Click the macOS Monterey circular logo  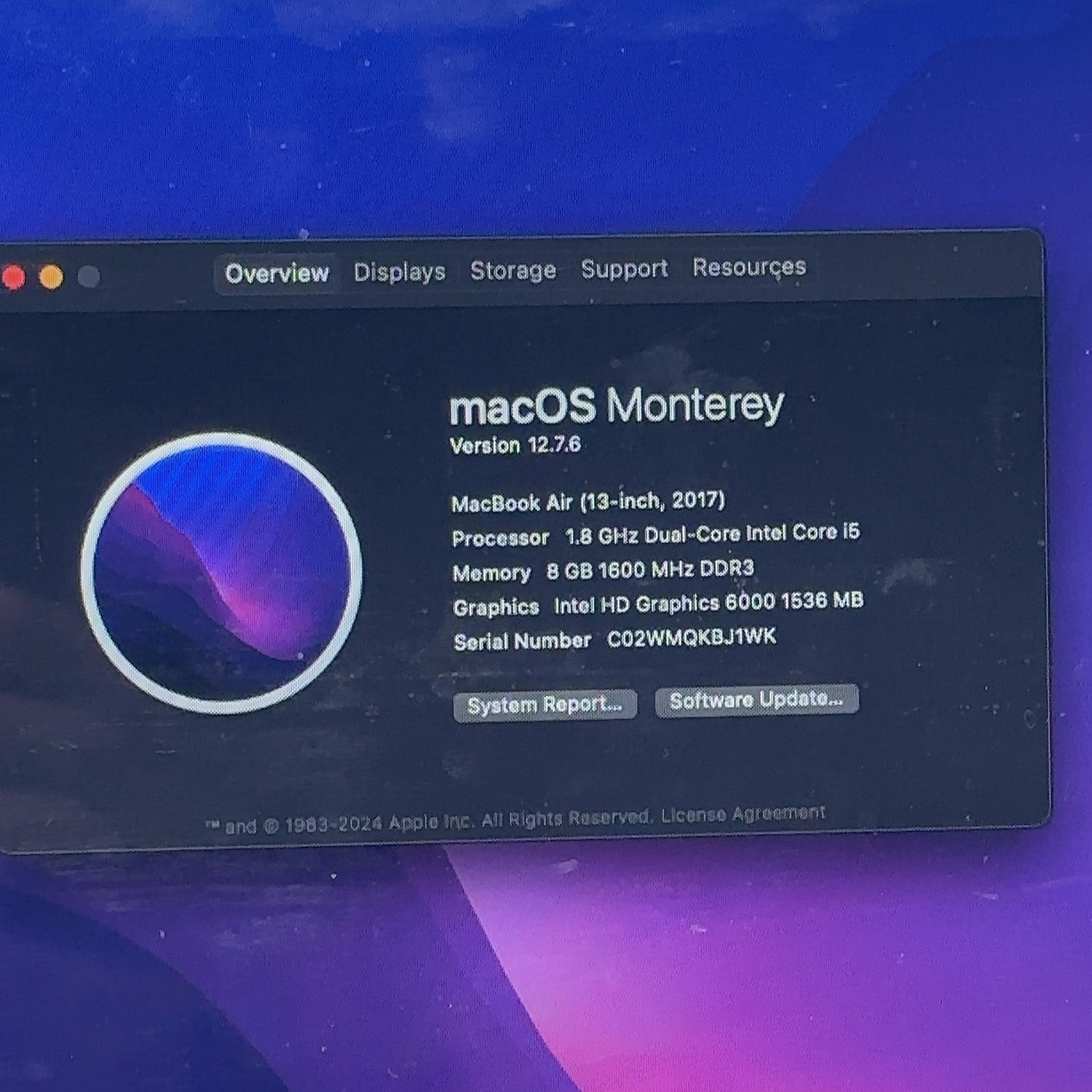(x=221, y=572)
